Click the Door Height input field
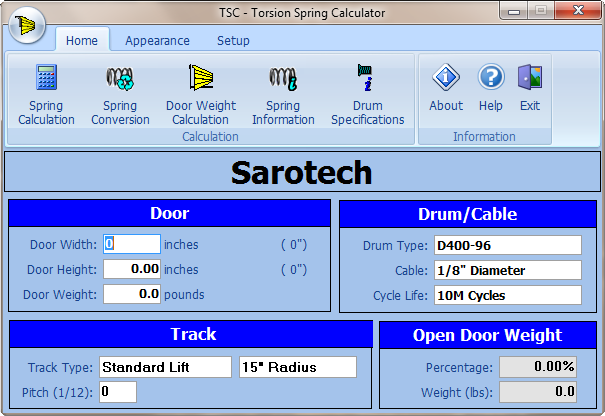 (x=132, y=269)
